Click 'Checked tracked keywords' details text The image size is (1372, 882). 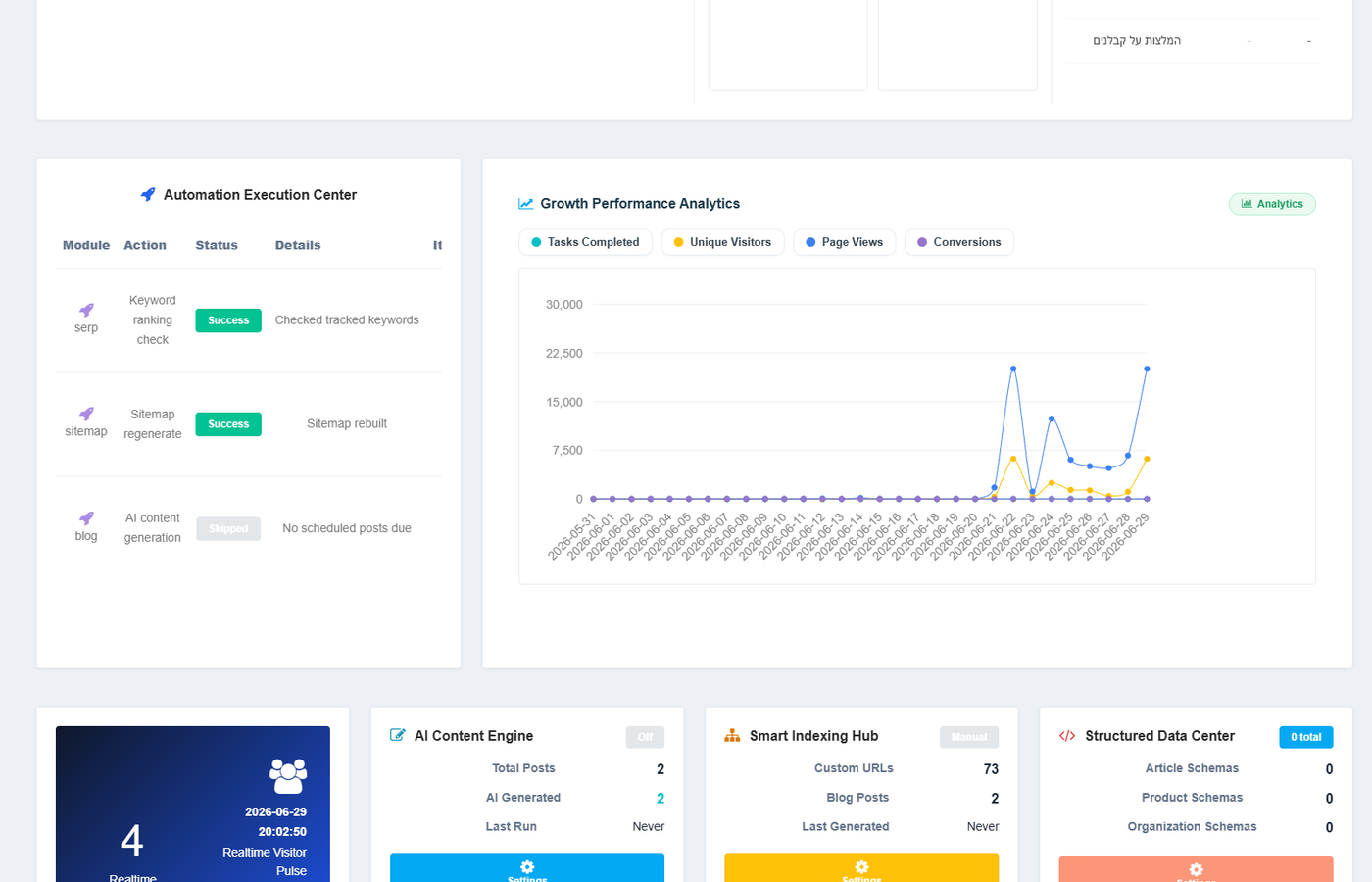[x=347, y=319]
